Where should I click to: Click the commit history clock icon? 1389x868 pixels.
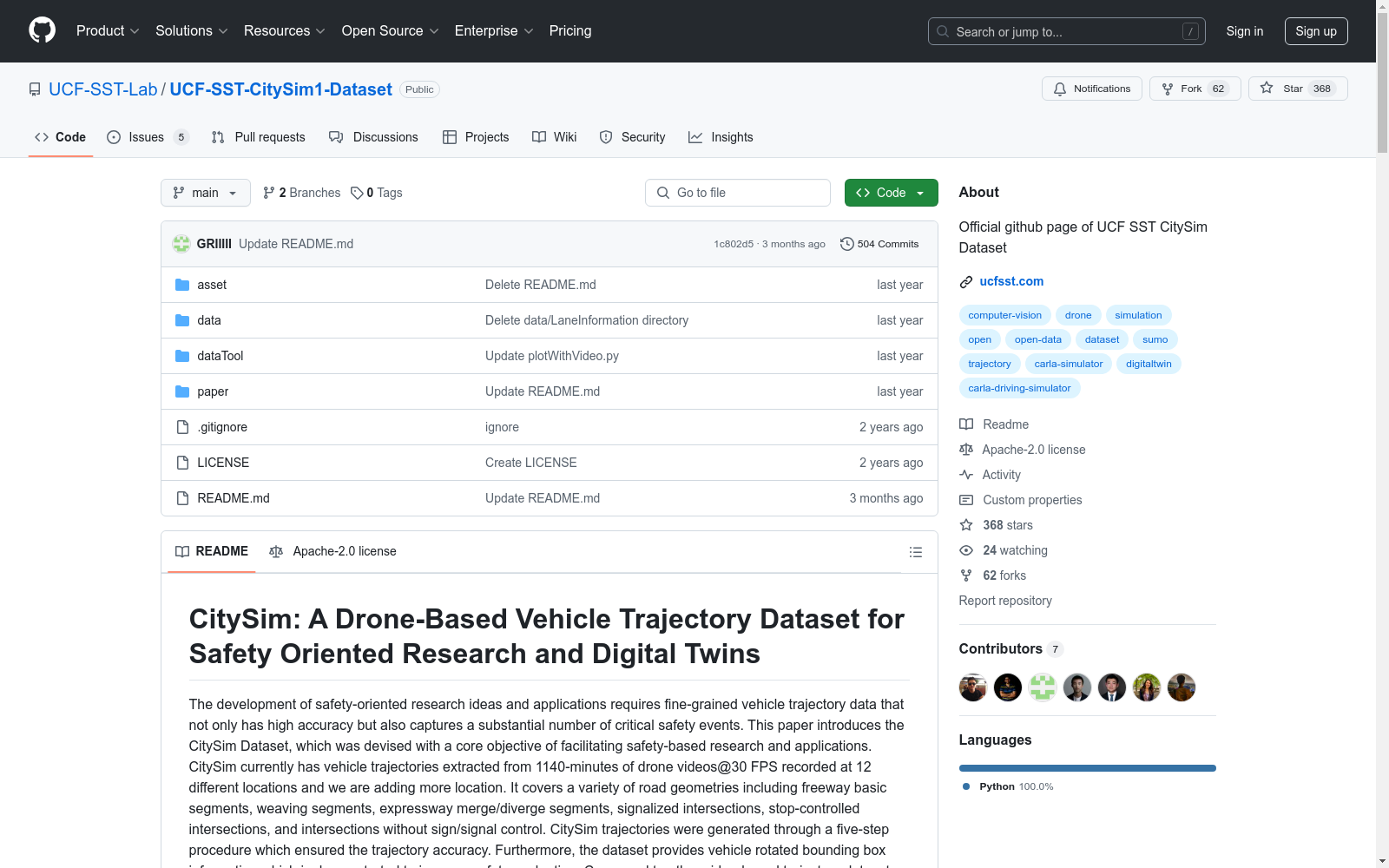(x=846, y=244)
